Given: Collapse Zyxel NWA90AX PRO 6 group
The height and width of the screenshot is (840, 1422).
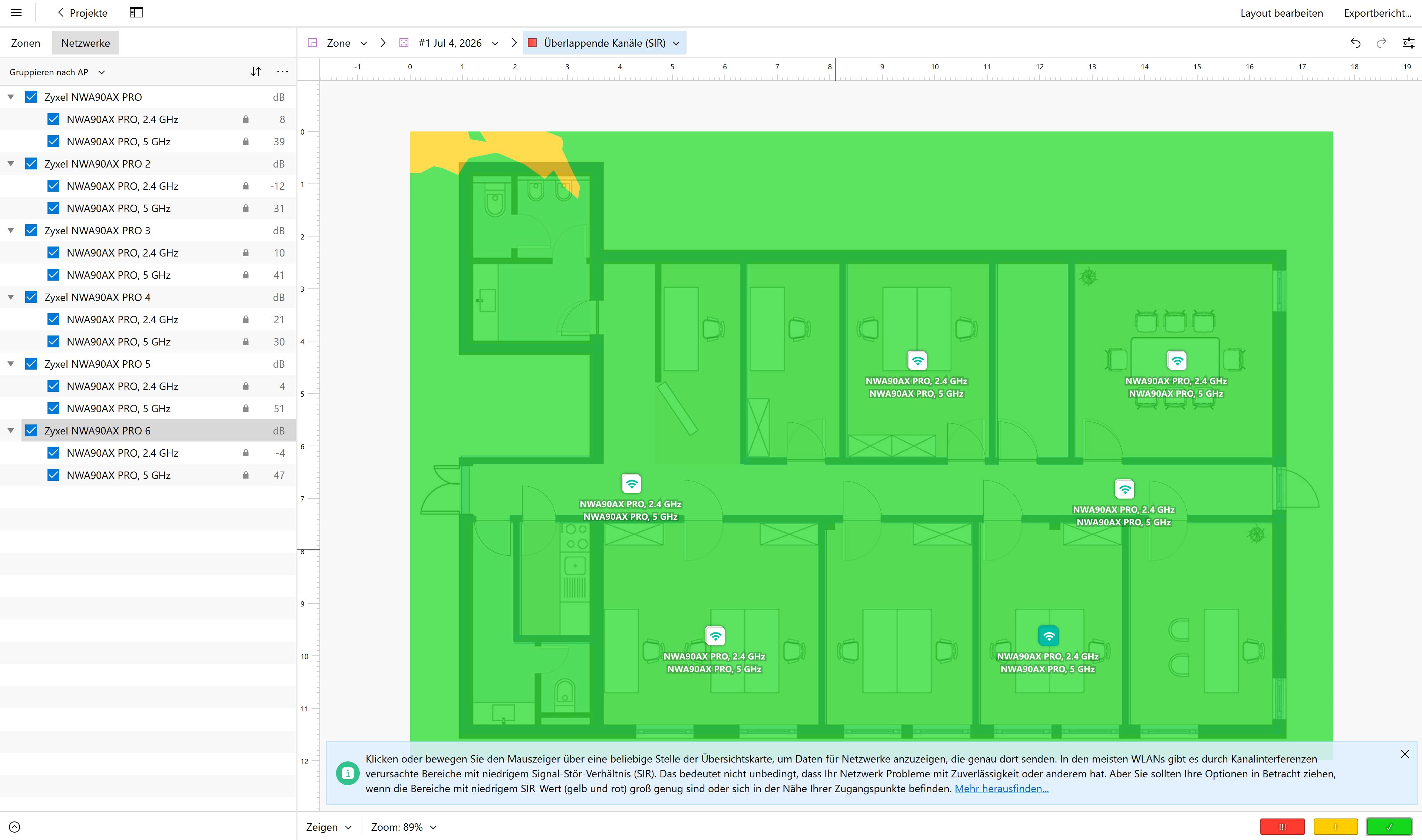Looking at the screenshot, I should 11,431.
